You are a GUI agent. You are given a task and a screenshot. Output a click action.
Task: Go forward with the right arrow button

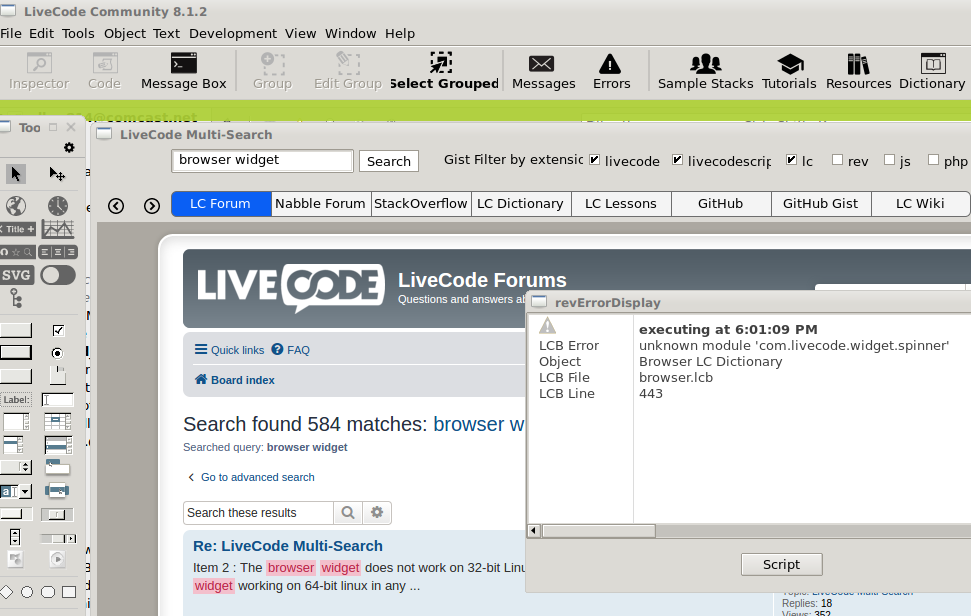pyautogui.click(x=152, y=206)
